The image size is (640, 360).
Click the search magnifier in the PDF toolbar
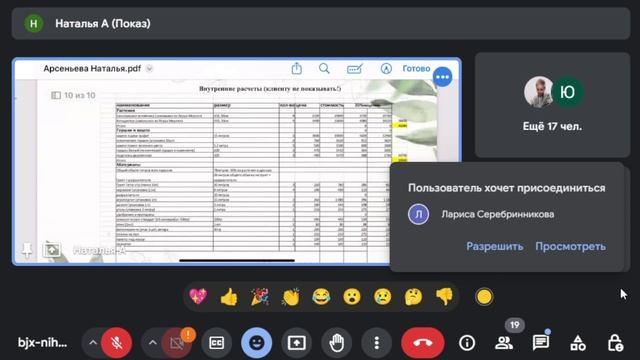coord(324,68)
